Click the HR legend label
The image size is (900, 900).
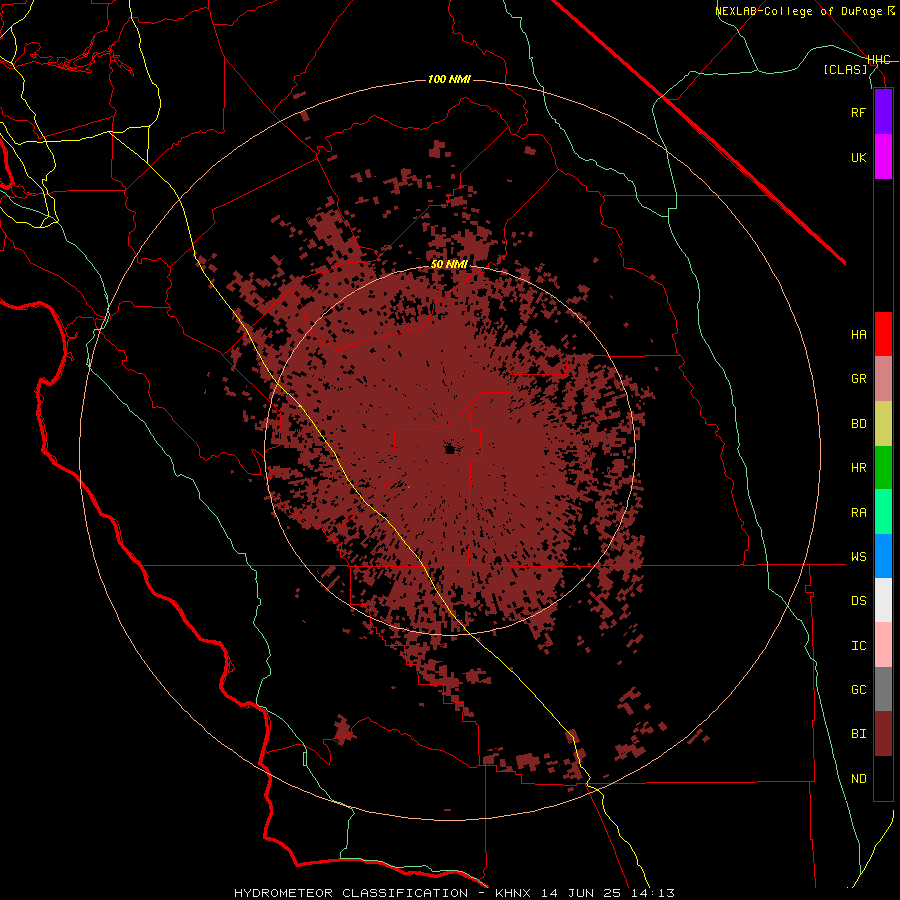[859, 468]
